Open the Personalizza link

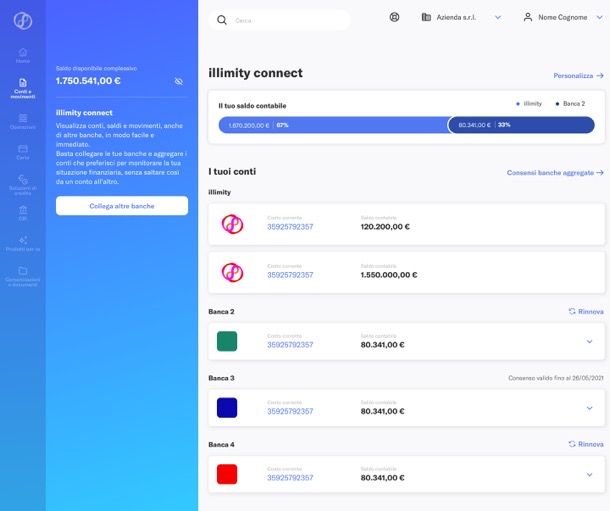coord(578,75)
